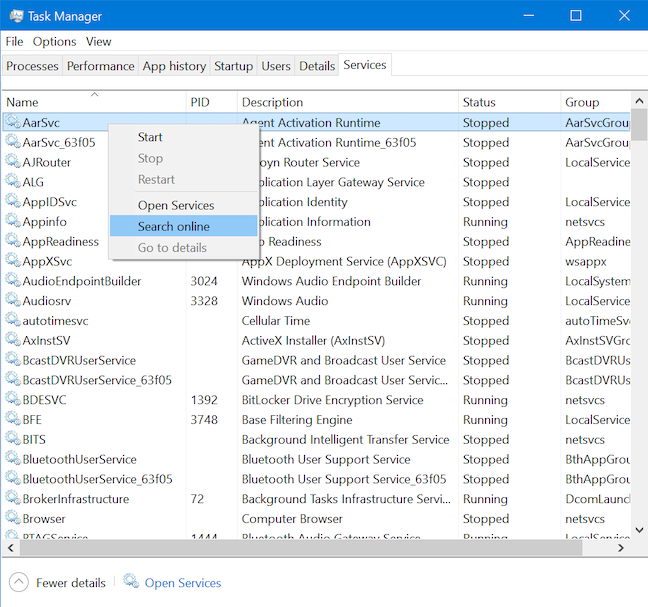Switch to the Details tab
This screenshot has width=648, height=607.
317,66
